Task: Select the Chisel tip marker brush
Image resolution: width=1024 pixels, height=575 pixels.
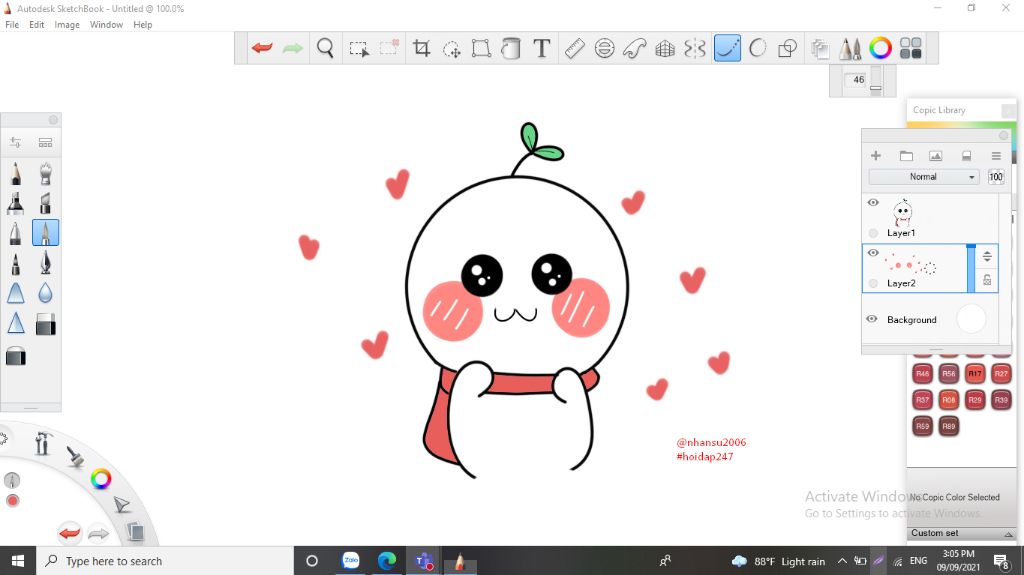Action: click(45, 203)
